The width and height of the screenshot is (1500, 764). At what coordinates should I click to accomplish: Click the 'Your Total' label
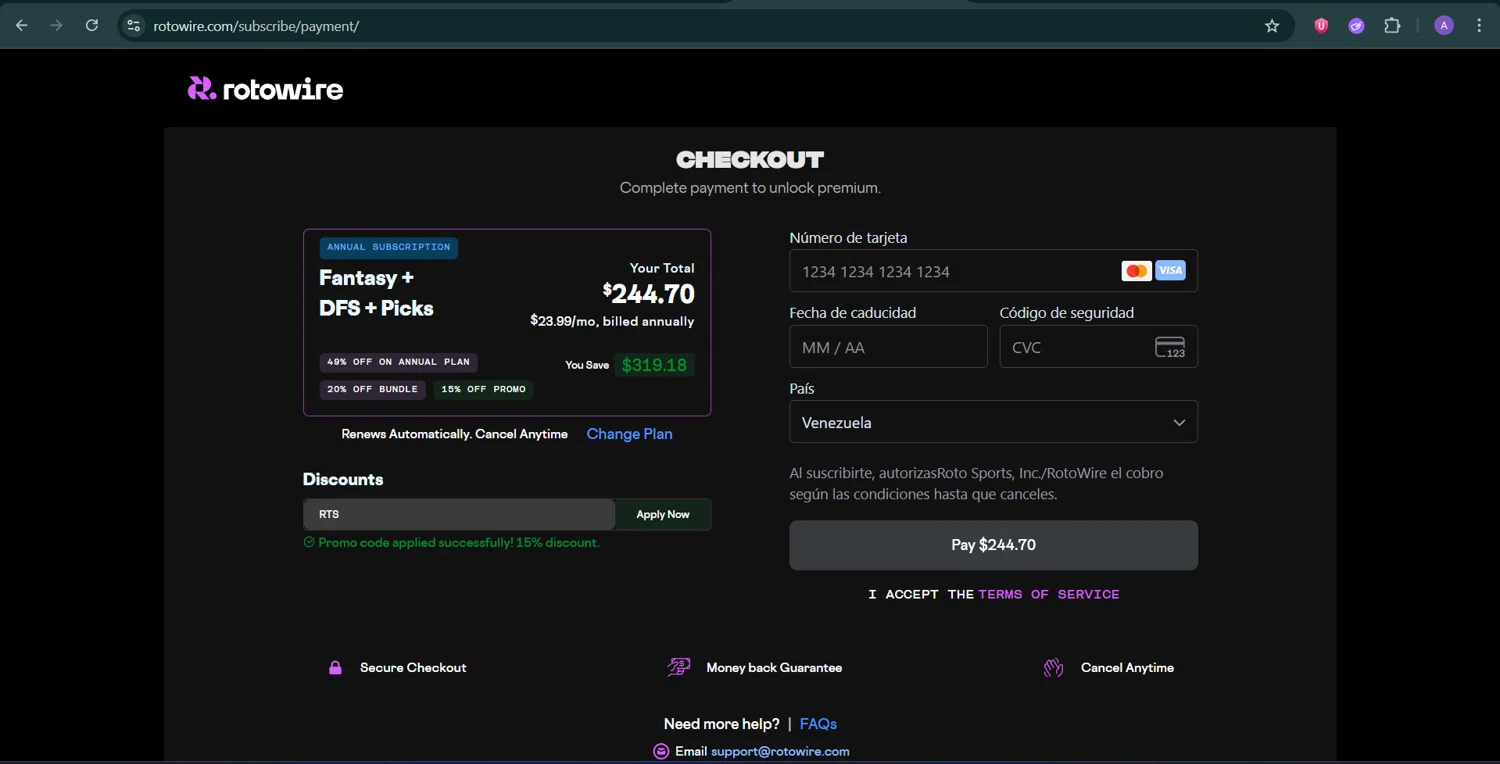click(x=662, y=268)
